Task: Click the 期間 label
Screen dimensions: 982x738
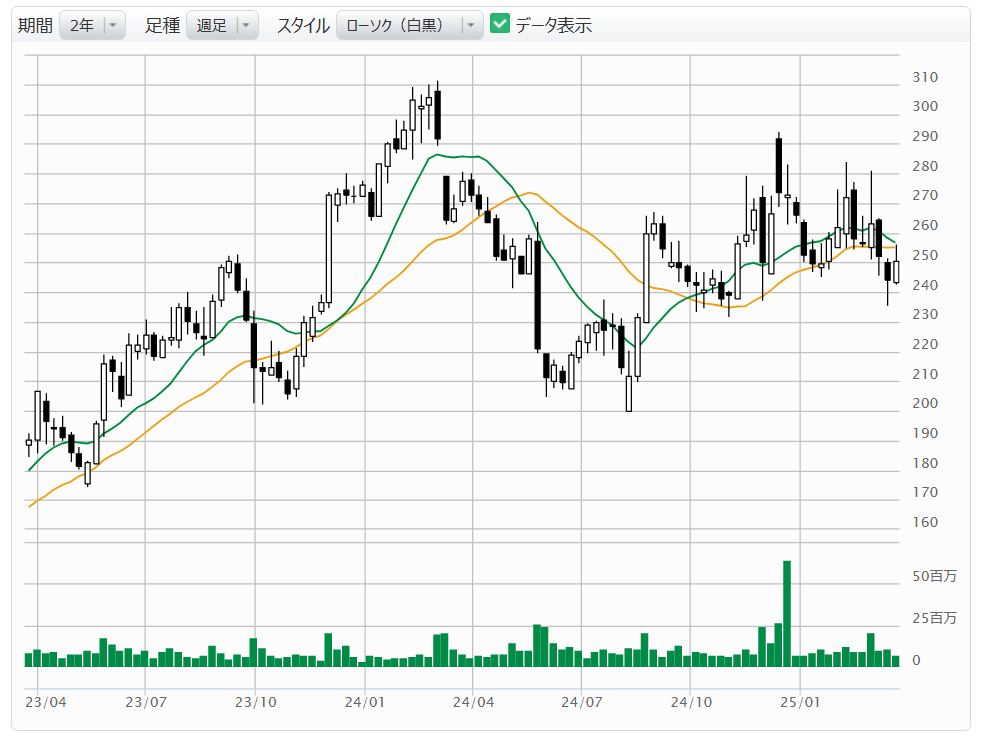Action: (x=35, y=25)
